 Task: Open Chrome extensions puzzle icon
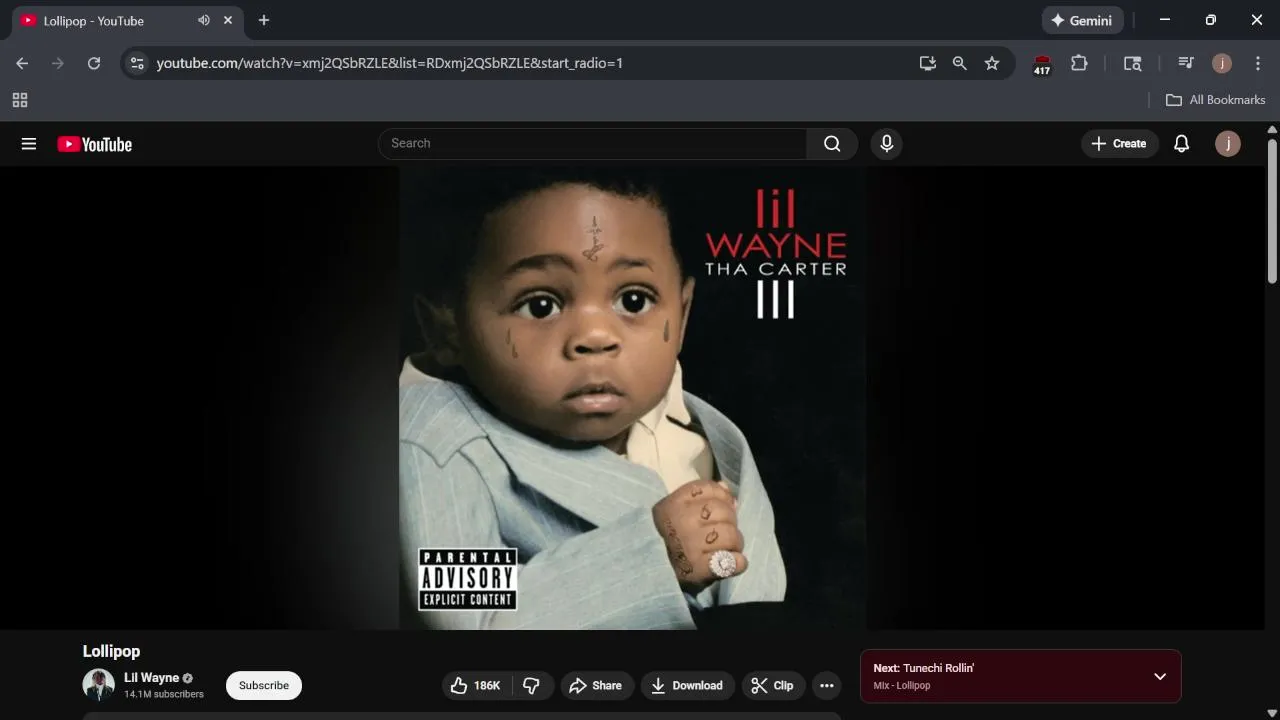point(1079,63)
